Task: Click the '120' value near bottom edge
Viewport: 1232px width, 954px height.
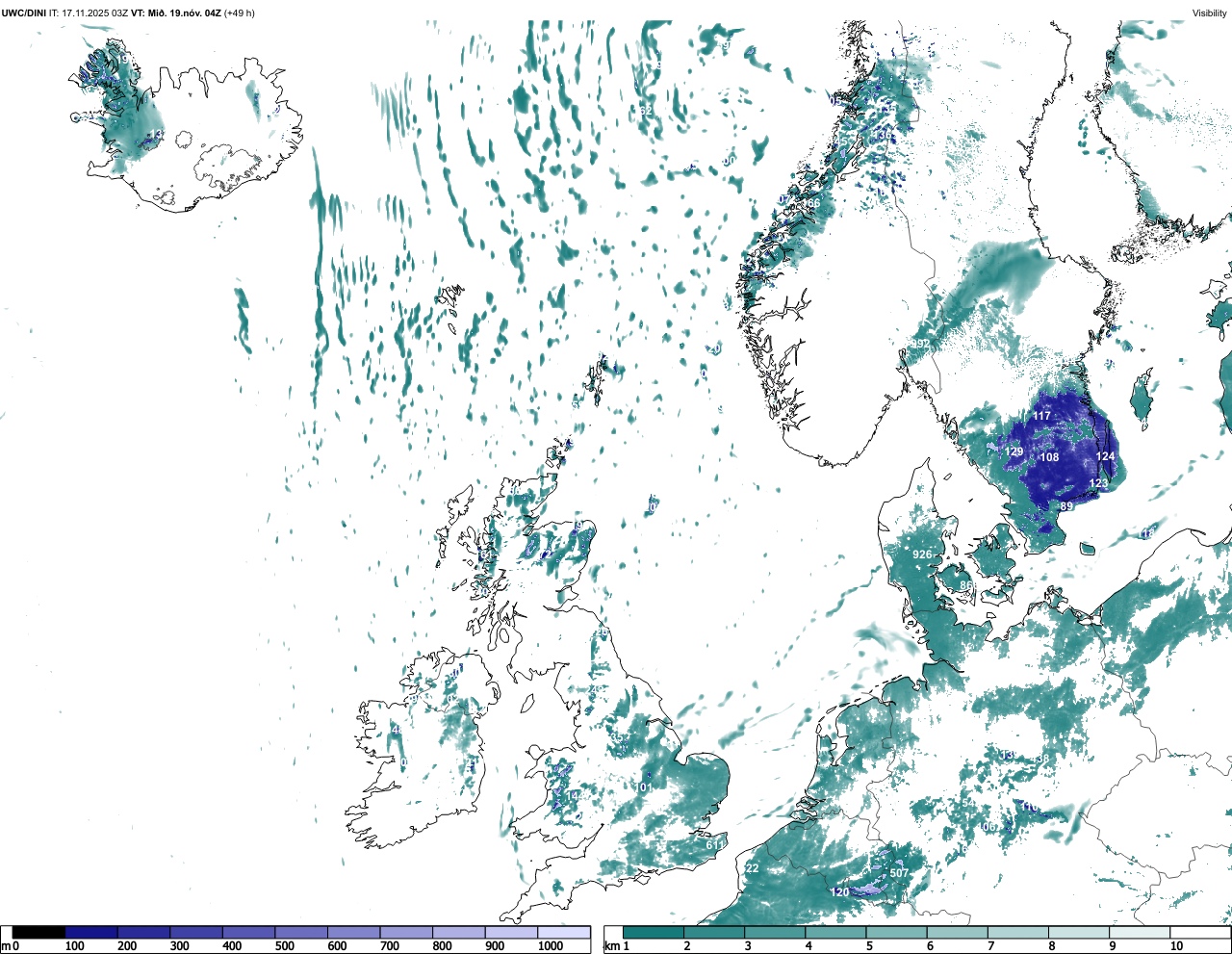Action: (x=840, y=892)
